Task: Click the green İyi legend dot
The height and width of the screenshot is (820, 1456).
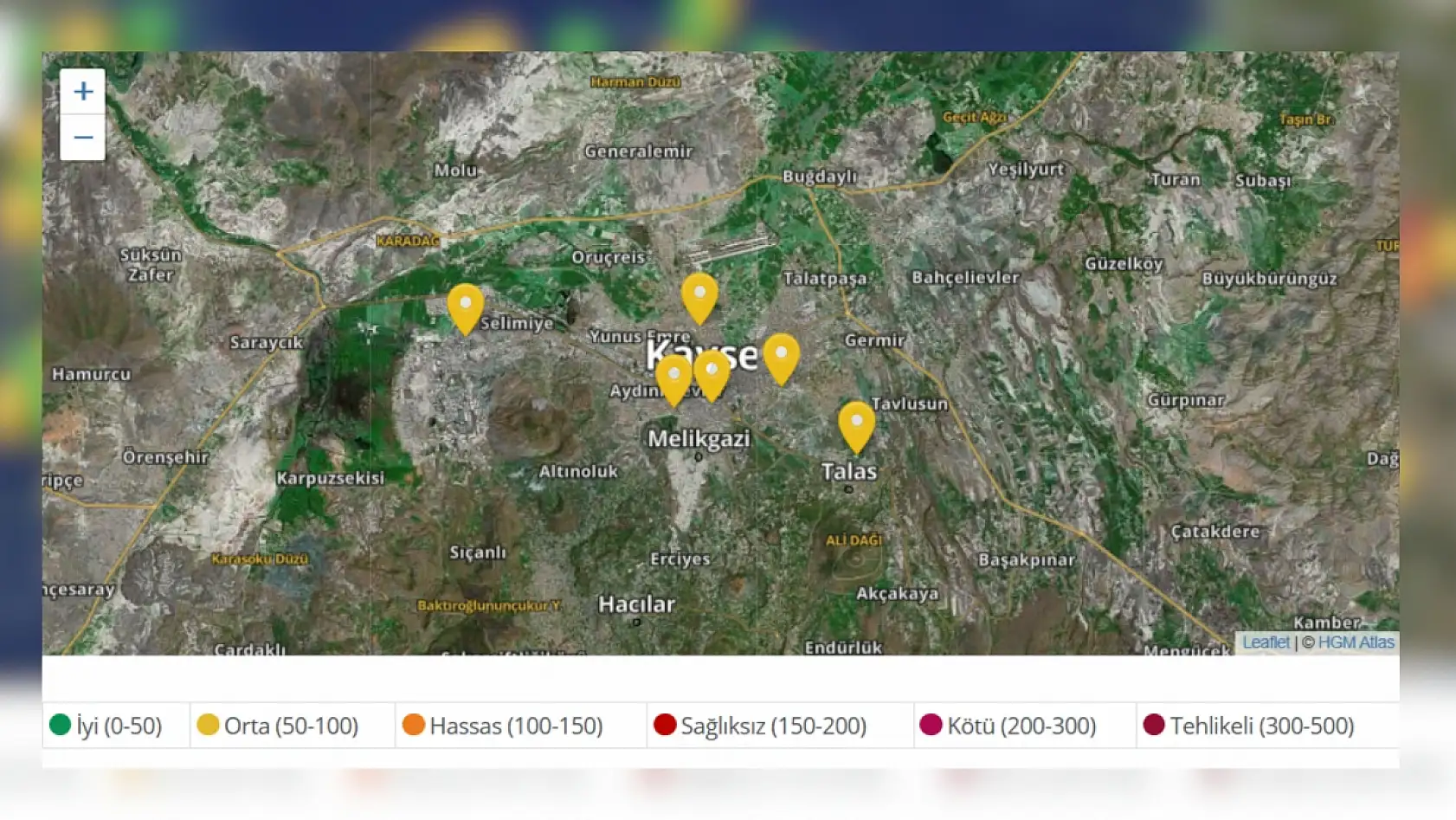Action: pyautogui.click(x=60, y=725)
